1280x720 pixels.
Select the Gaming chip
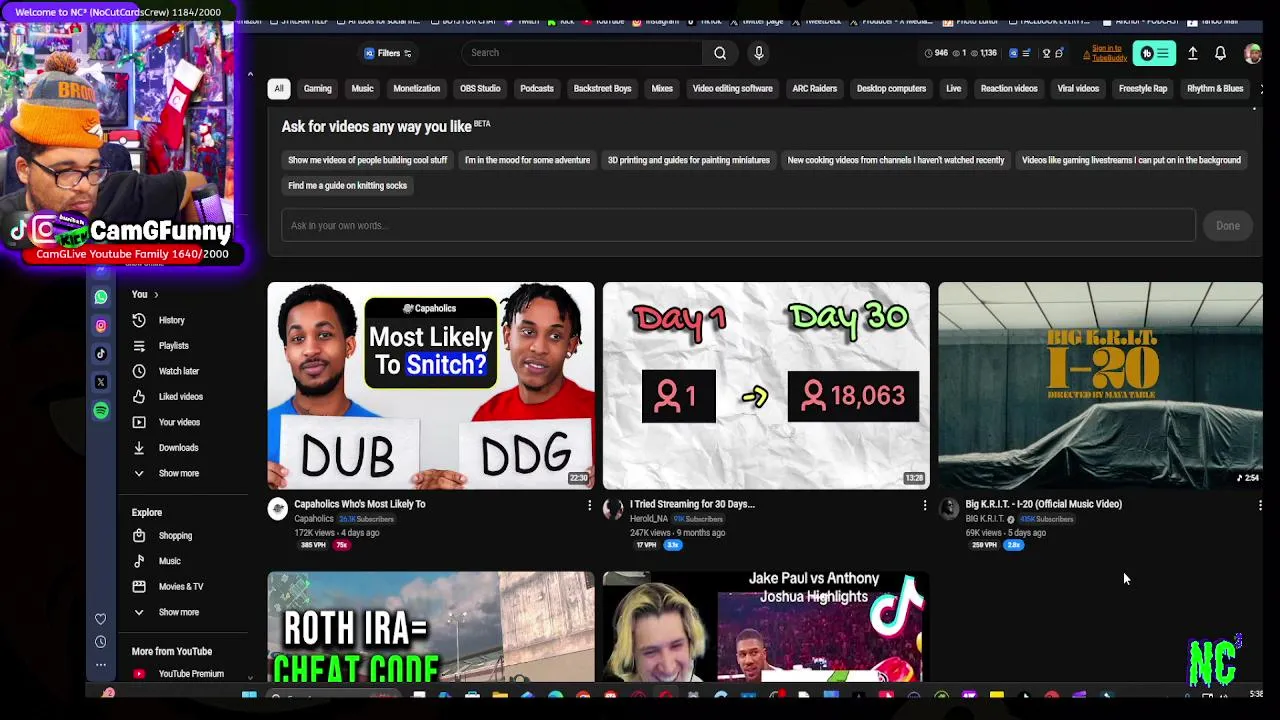pos(317,89)
